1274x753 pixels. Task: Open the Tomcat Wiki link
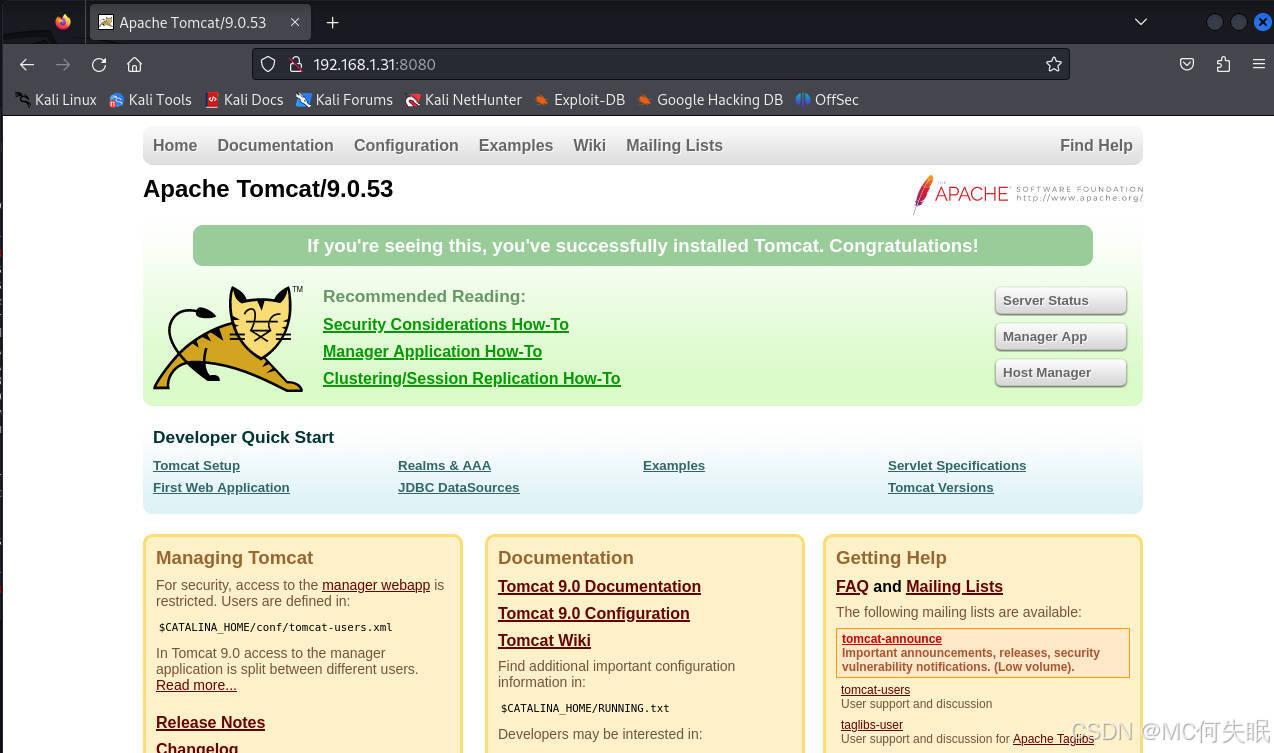(544, 640)
